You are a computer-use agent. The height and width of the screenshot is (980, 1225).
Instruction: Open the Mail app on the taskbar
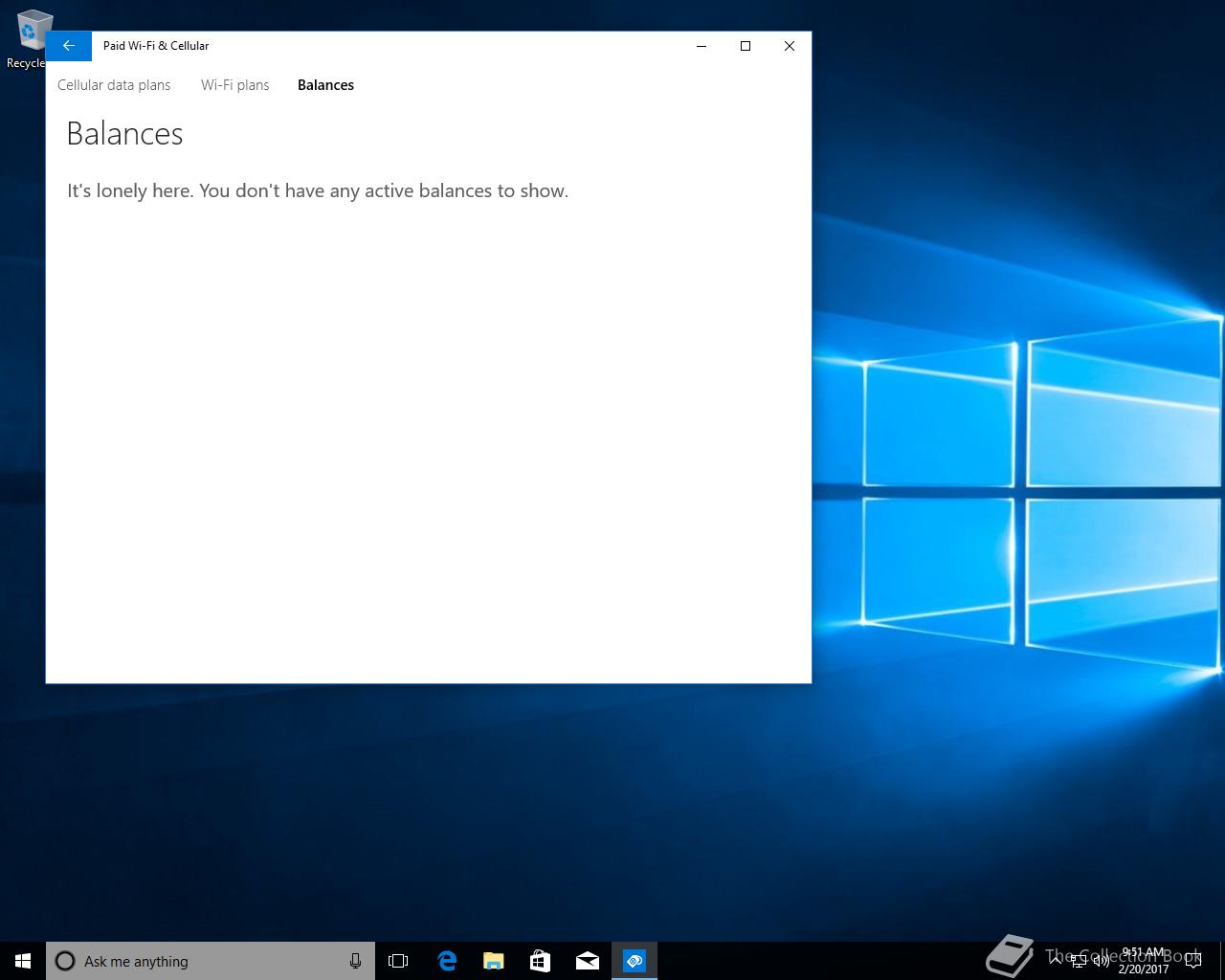coord(588,961)
